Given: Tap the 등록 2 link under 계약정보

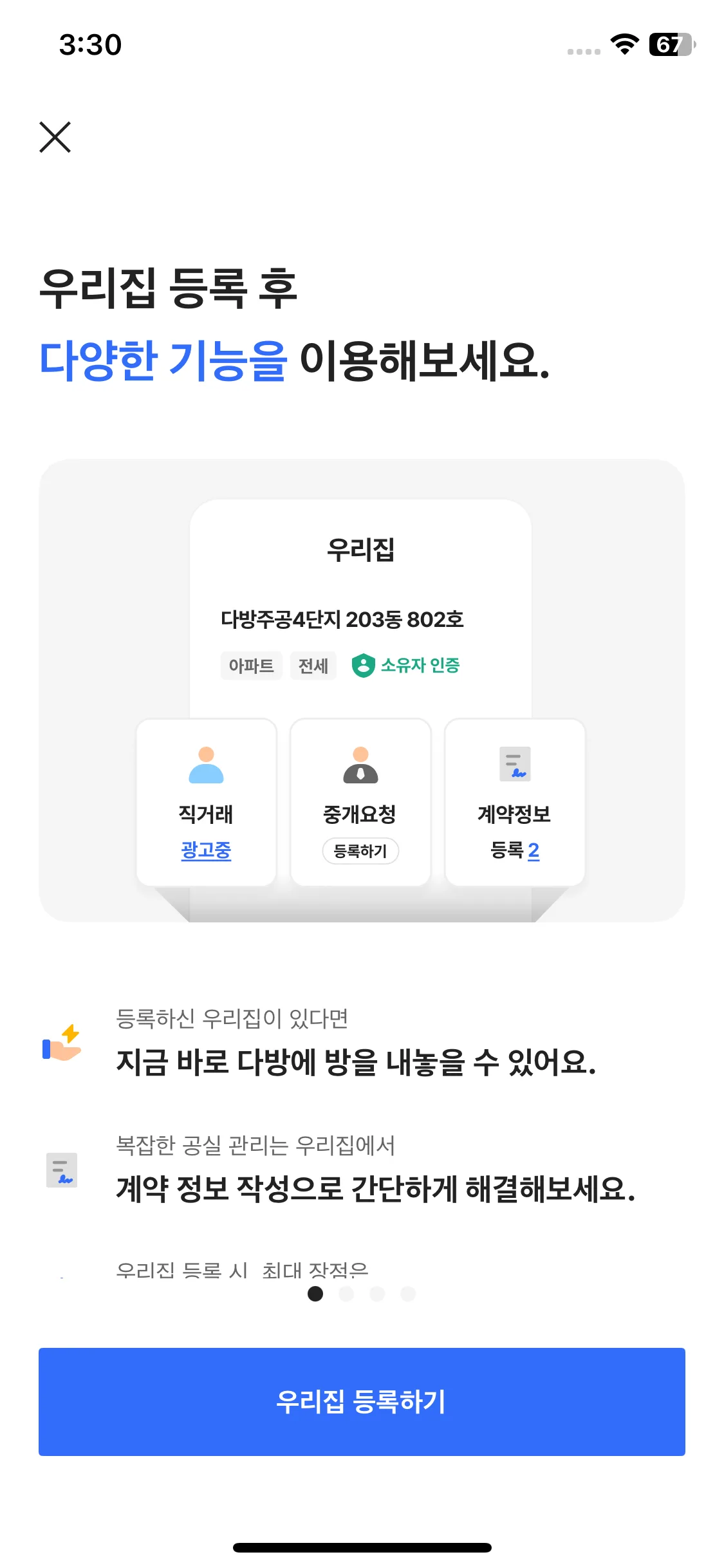Looking at the screenshot, I should click(x=515, y=850).
